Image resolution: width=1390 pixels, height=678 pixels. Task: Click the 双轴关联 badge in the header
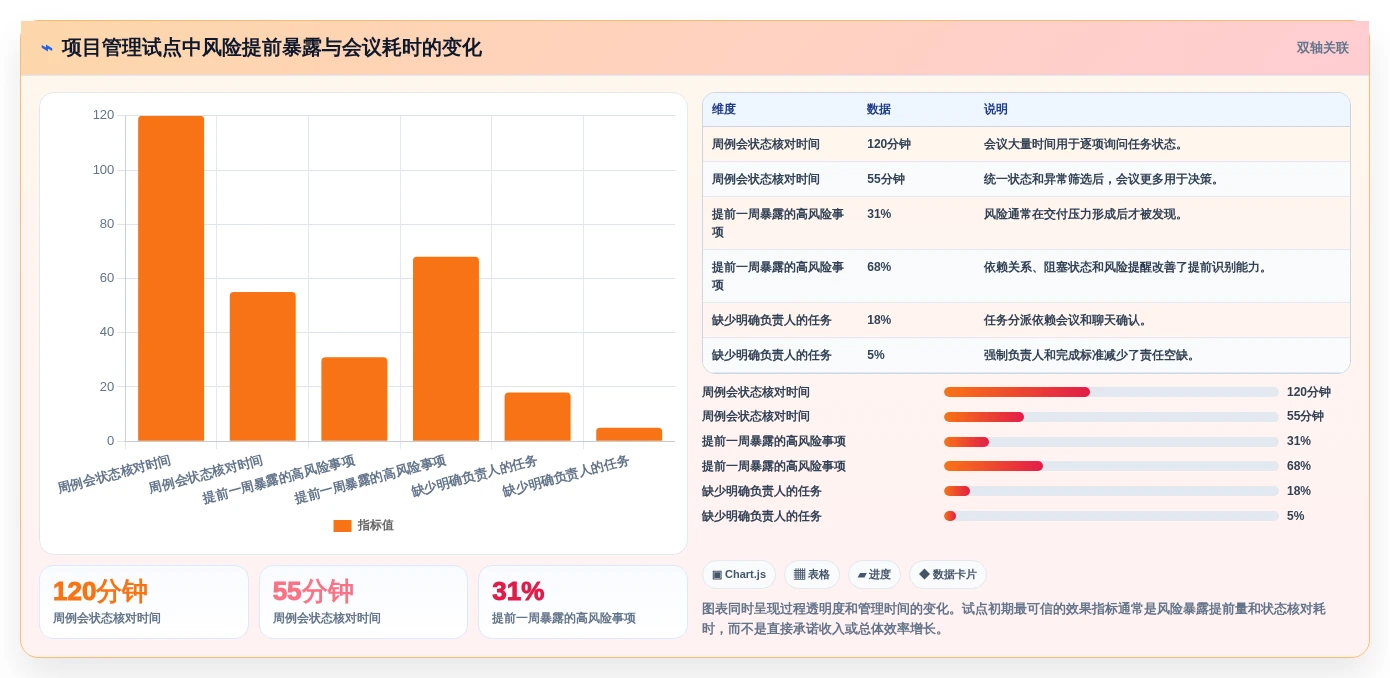click(1322, 48)
